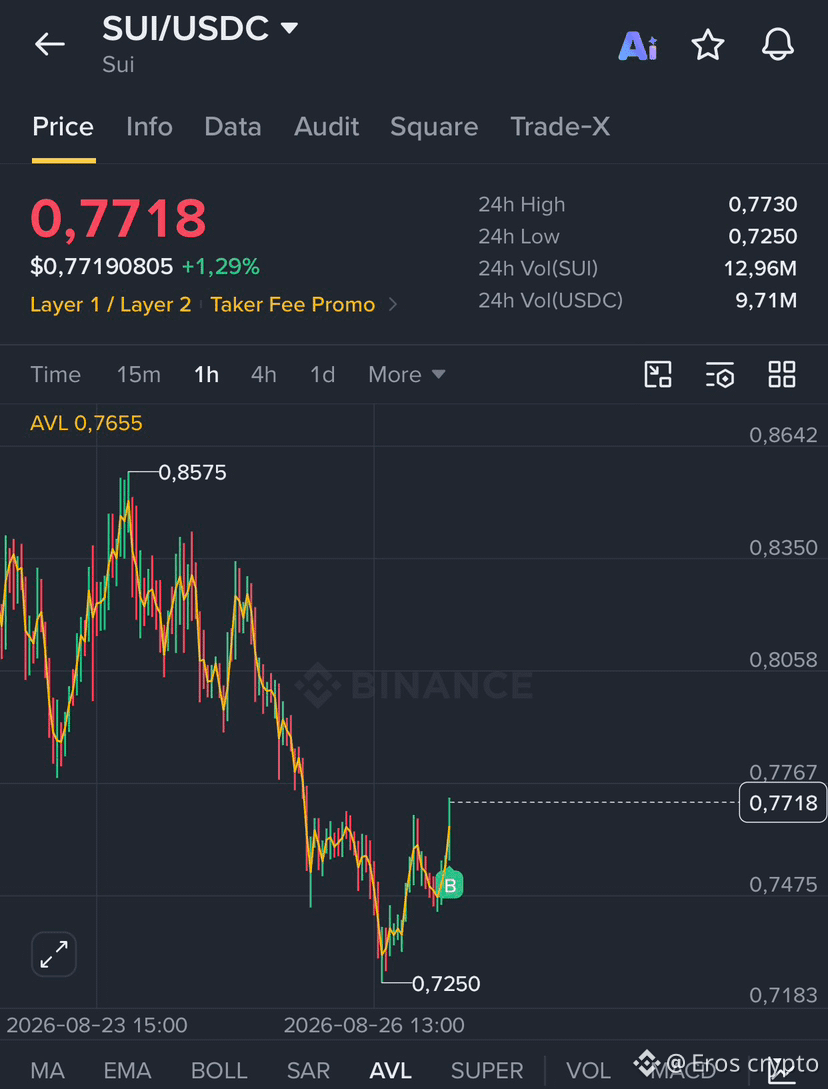Toggle the VOL indicator
This screenshot has width=828, height=1089.
(x=588, y=1070)
